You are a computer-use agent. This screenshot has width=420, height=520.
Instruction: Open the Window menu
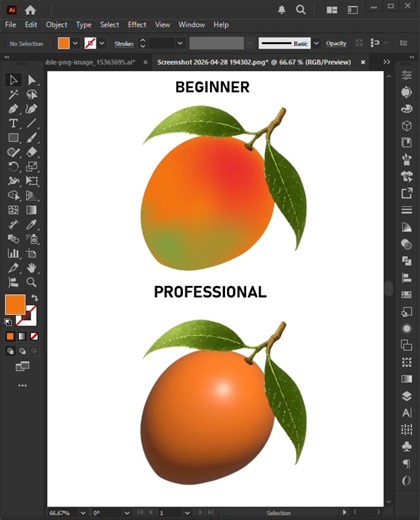(192, 25)
